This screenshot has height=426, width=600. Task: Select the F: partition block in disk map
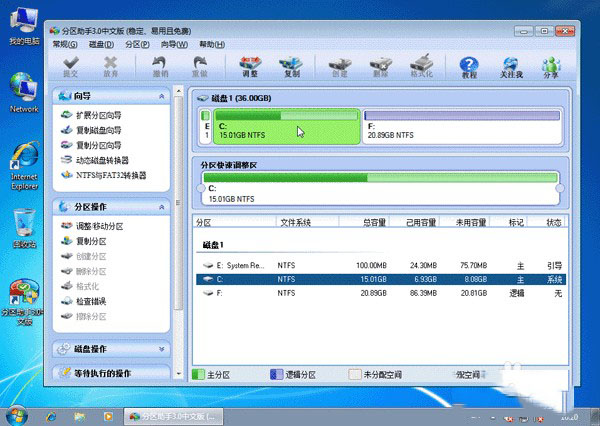461,127
